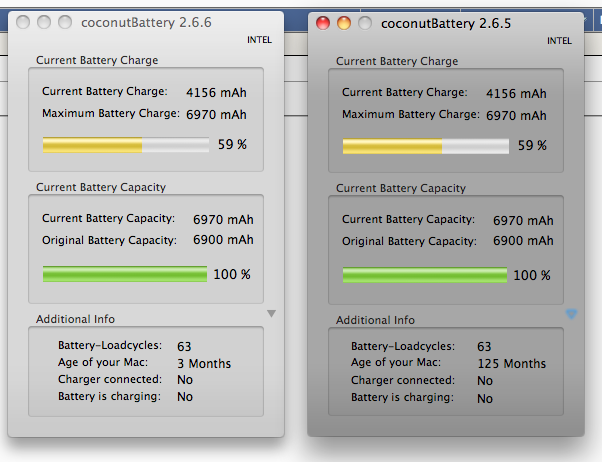Close the inactive coconutBattery 2.6.6 window
Image resolution: width=602 pixels, height=462 pixels.
pos(23,22)
